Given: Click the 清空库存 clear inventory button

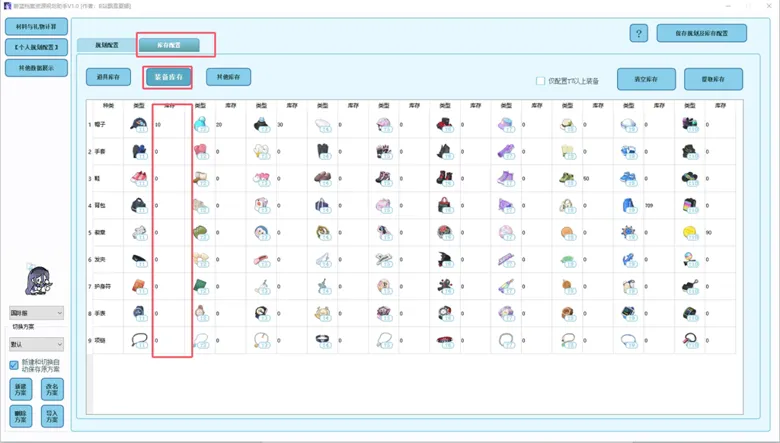Looking at the screenshot, I should [646, 79].
